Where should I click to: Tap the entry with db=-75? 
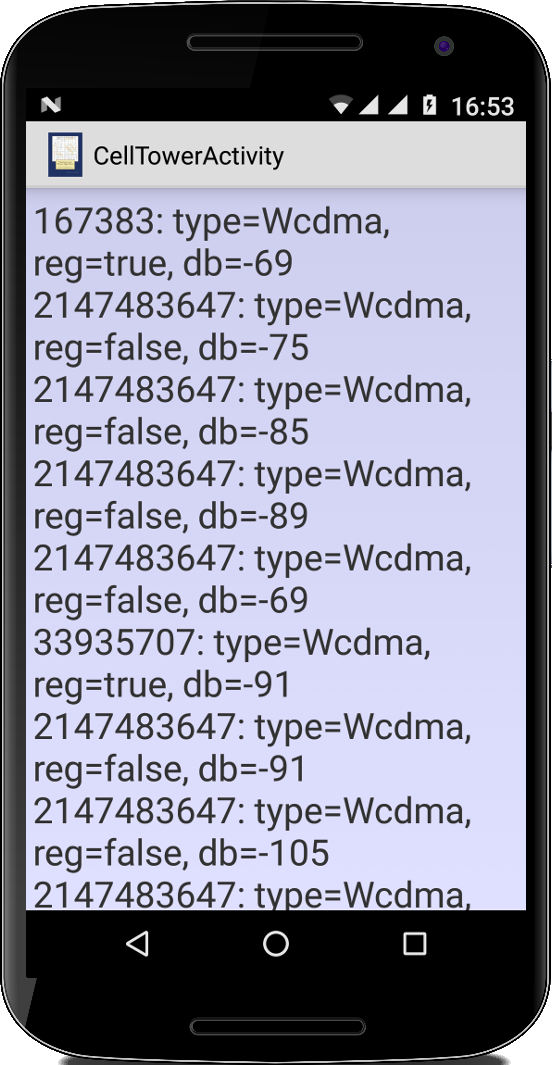click(253, 327)
